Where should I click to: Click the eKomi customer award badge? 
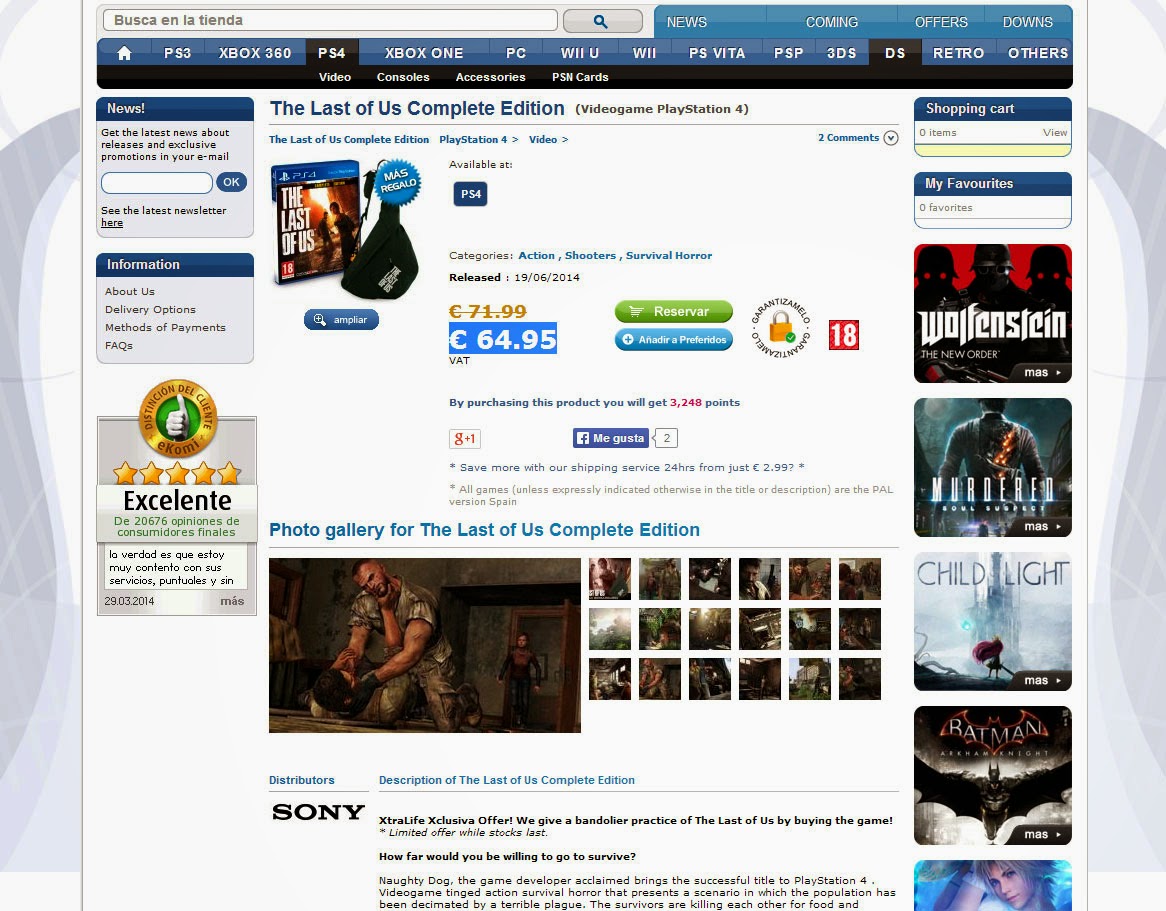click(177, 419)
